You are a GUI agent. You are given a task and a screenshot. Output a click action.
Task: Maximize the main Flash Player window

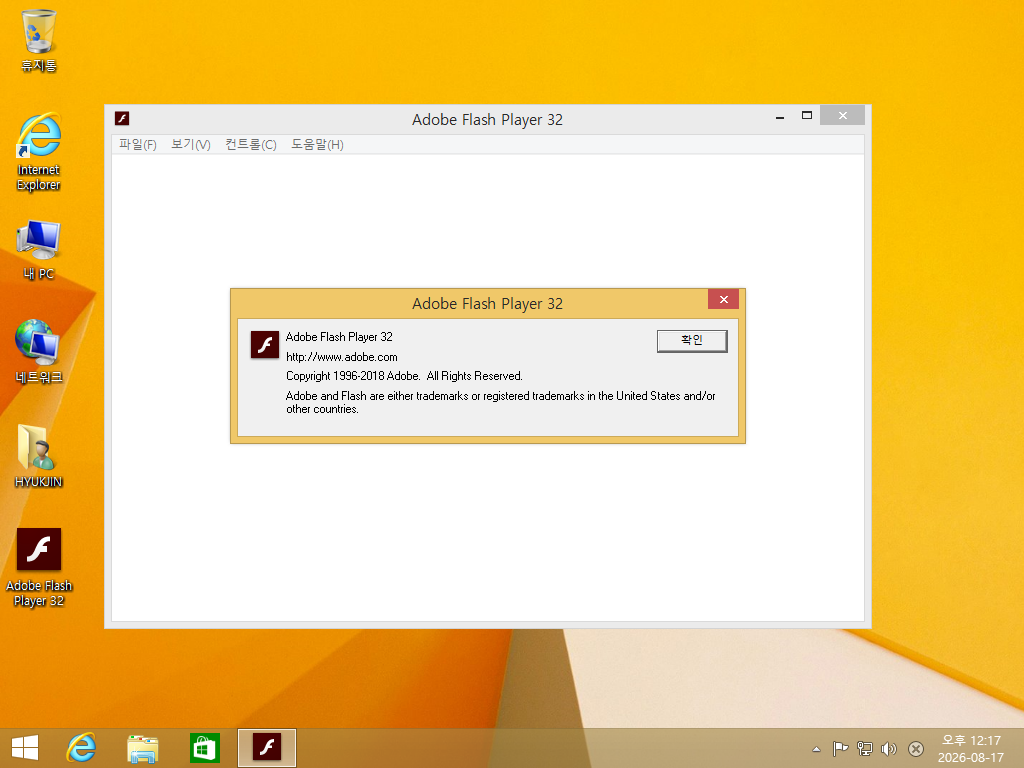(807, 116)
